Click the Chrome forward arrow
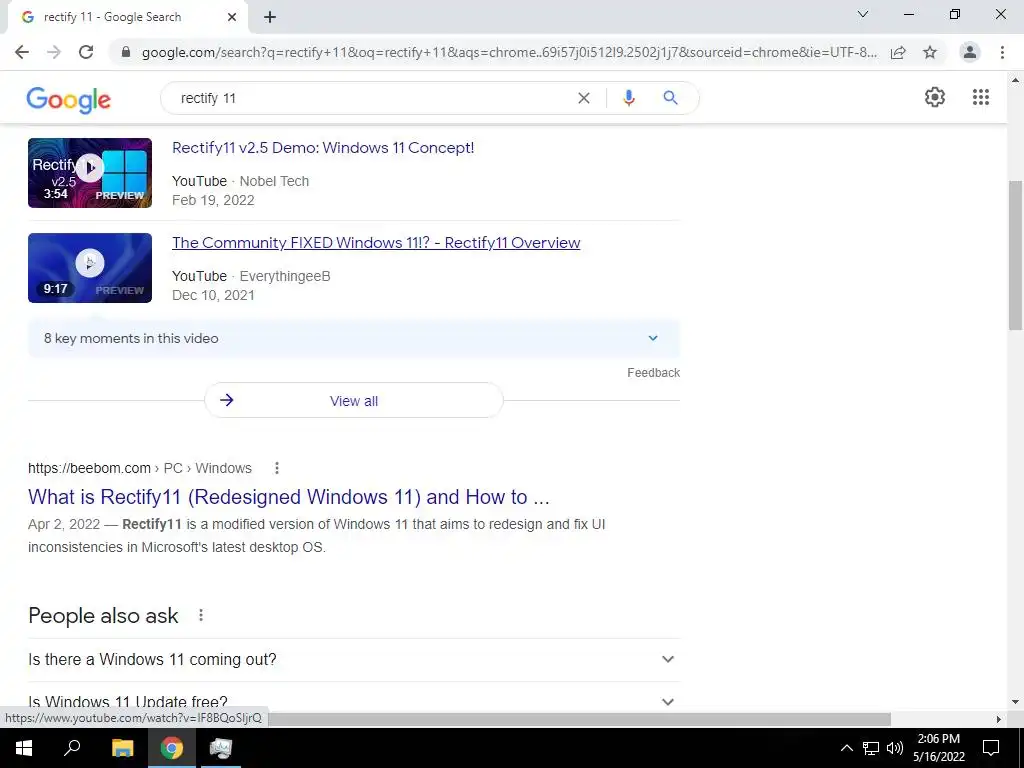 pos(54,52)
